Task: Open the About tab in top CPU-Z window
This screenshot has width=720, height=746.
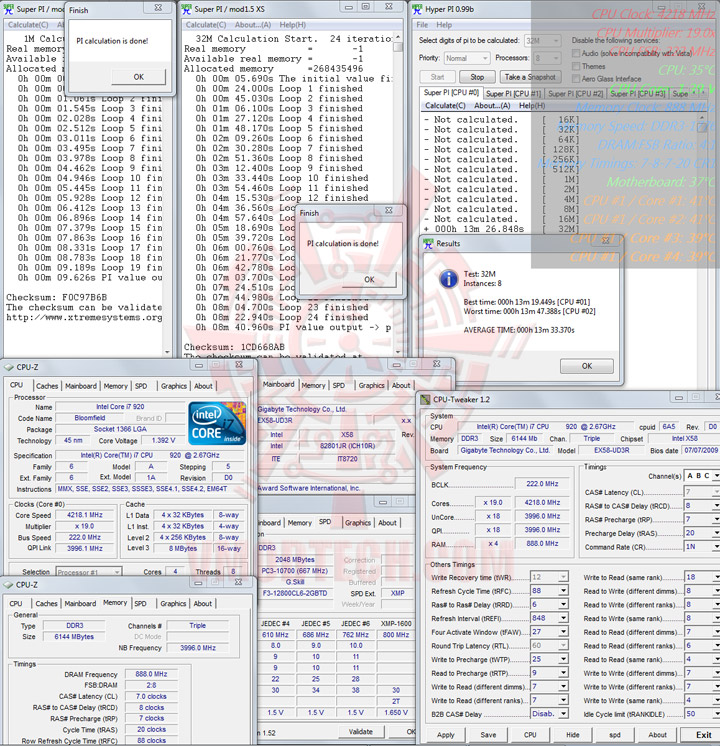Action: pyautogui.click(x=203, y=386)
